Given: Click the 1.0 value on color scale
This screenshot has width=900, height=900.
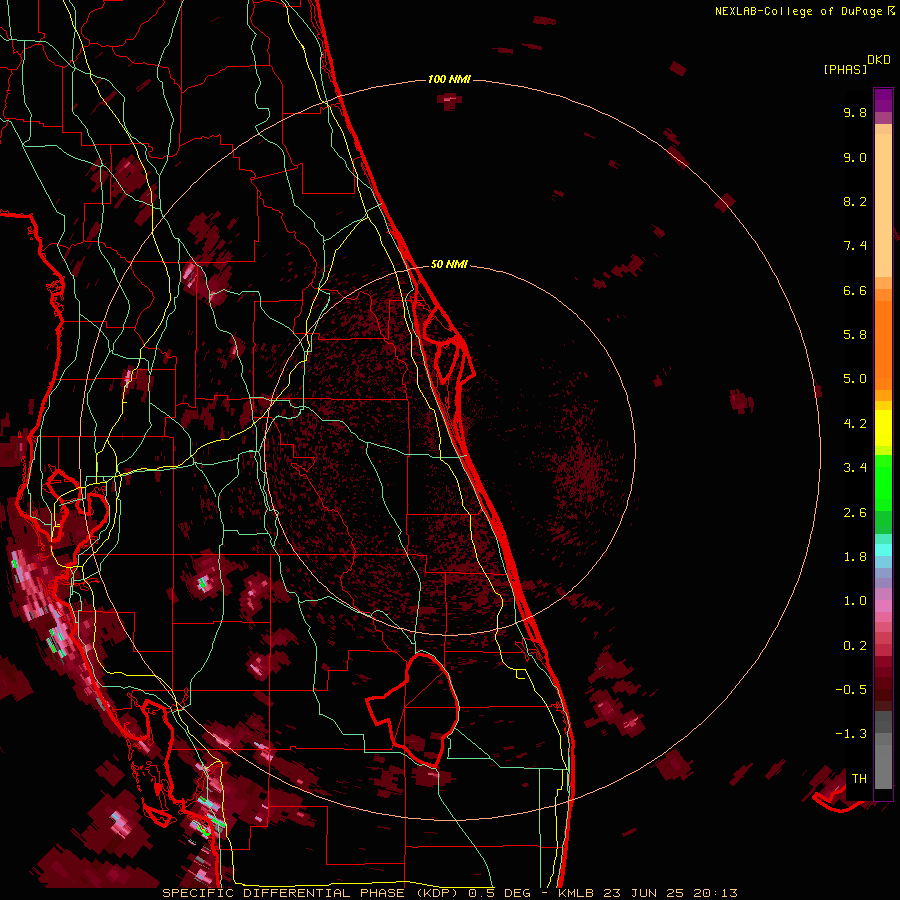Looking at the screenshot, I should [855, 601].
